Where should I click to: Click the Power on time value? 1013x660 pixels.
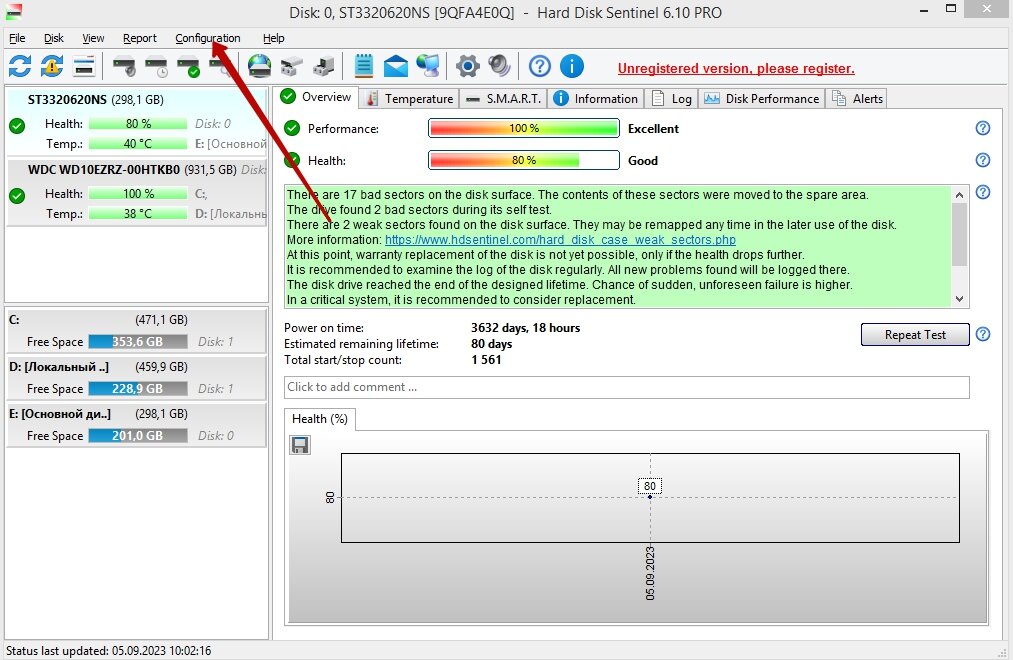tap(525, 327)
